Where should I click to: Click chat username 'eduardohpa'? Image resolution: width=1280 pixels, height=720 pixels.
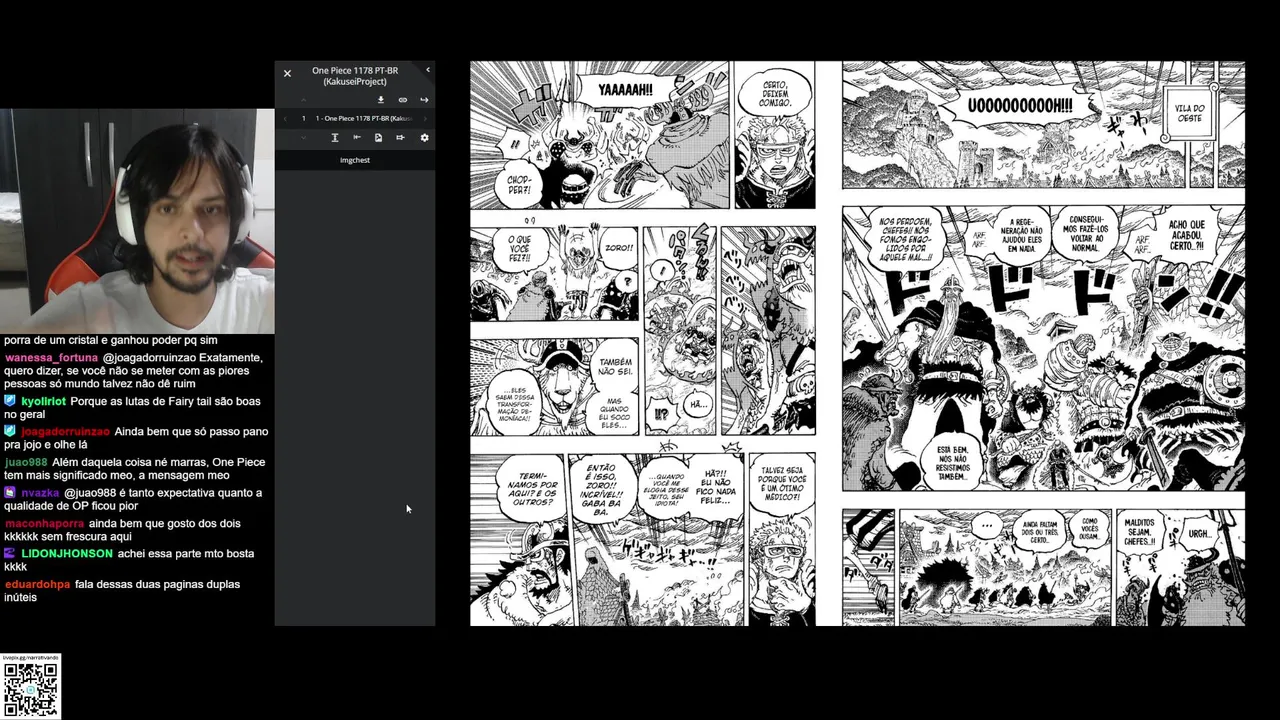pyautogui.click(x=37, y=584)
